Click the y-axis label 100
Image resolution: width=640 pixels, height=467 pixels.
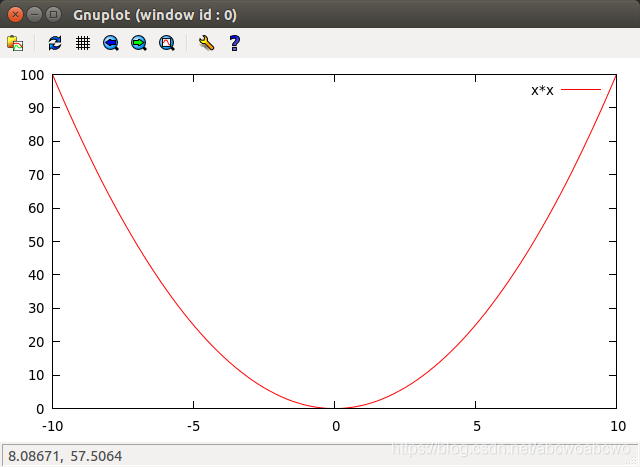(32, 75)
